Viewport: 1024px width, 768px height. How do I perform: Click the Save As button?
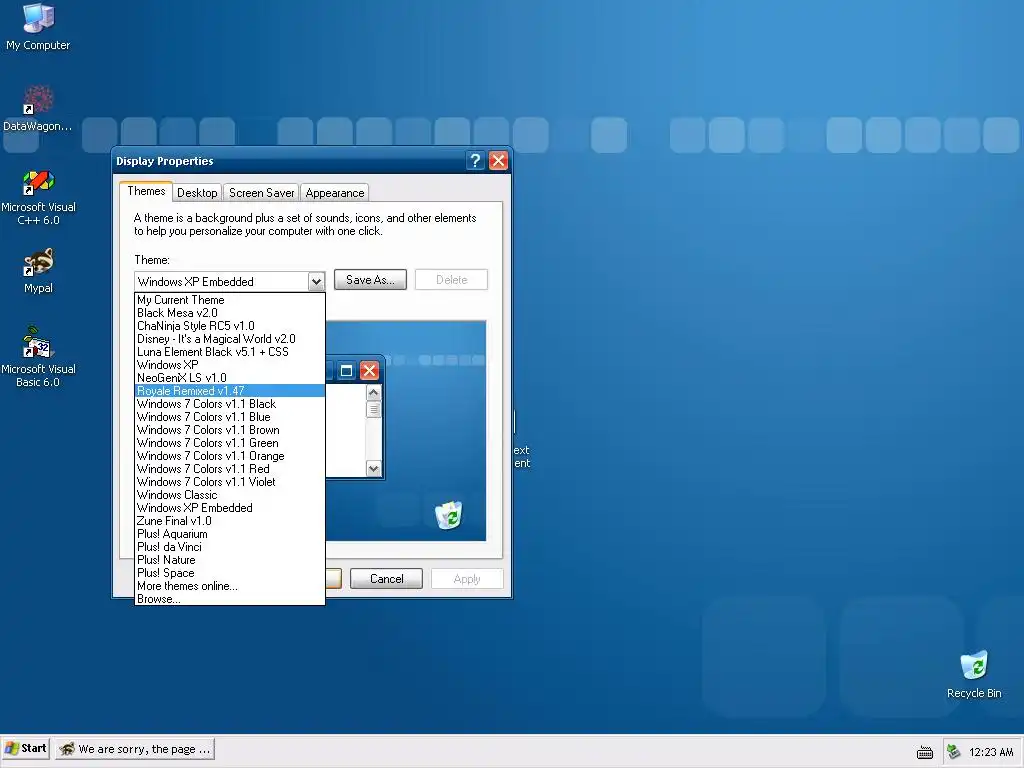(370, 280)
